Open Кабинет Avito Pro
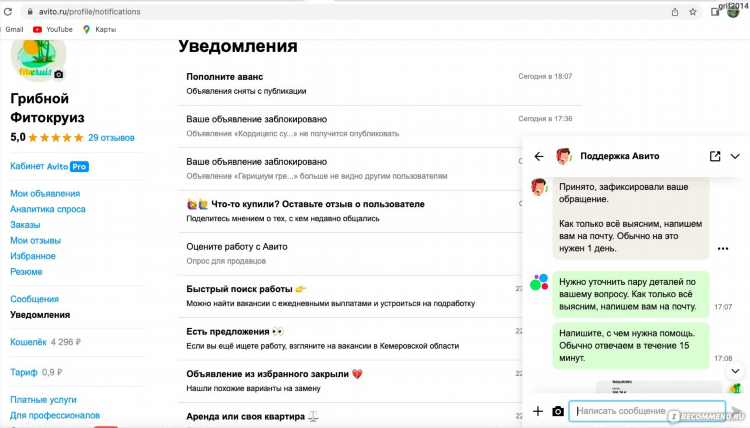 [x=49, y=166]
